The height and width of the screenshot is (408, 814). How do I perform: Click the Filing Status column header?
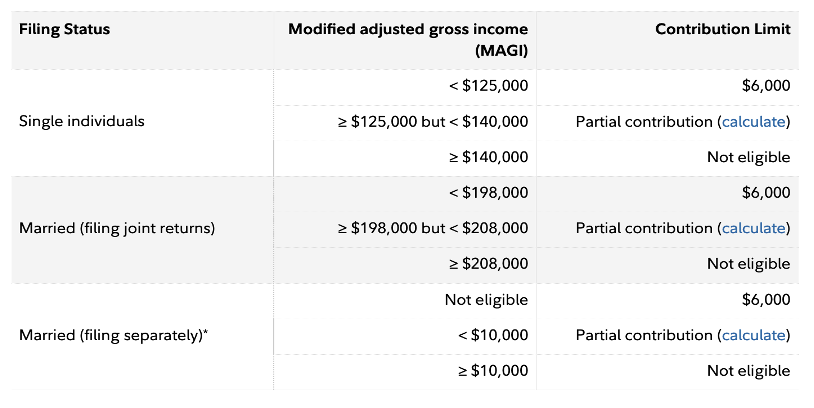(64, 29)
